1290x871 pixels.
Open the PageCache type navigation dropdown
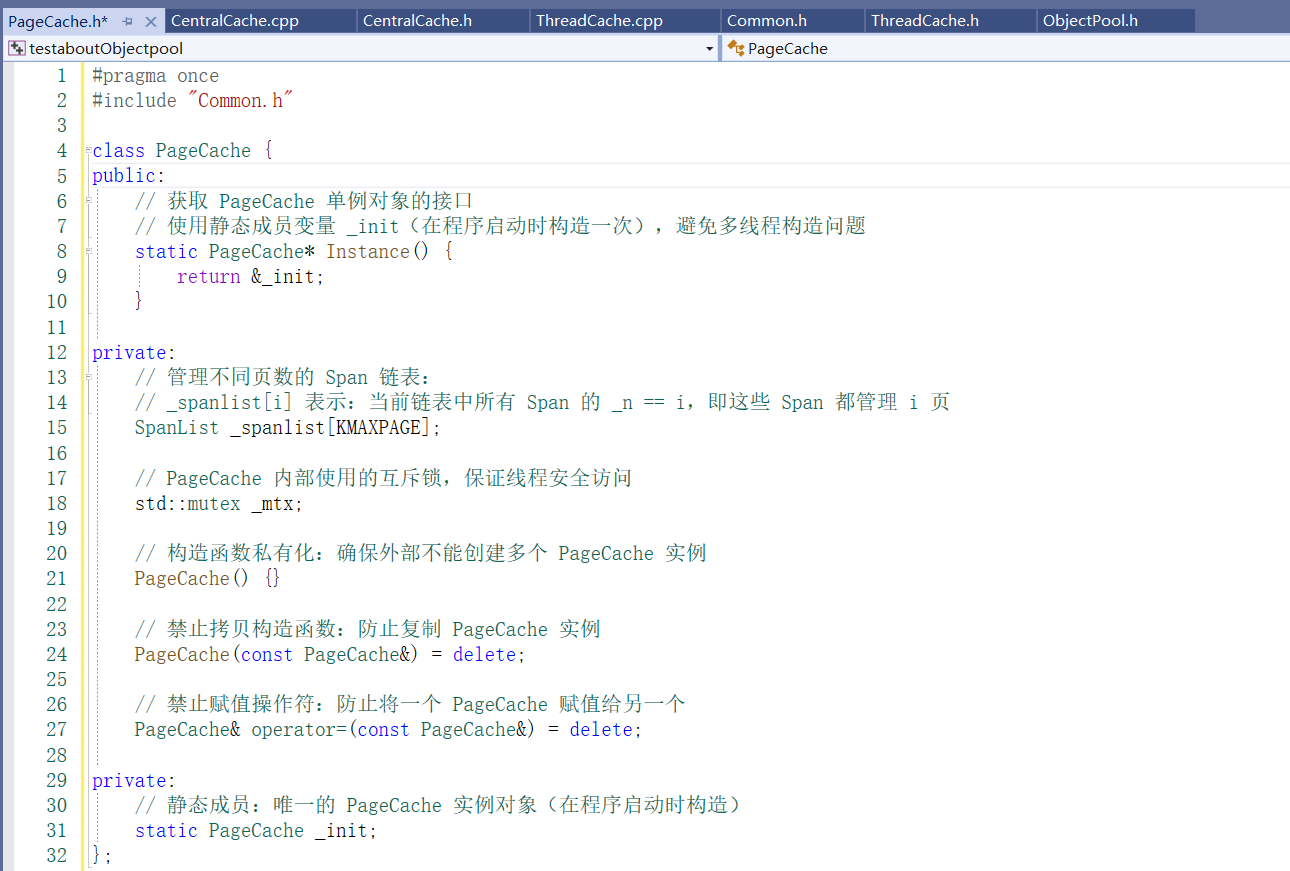click(1004, 48)
